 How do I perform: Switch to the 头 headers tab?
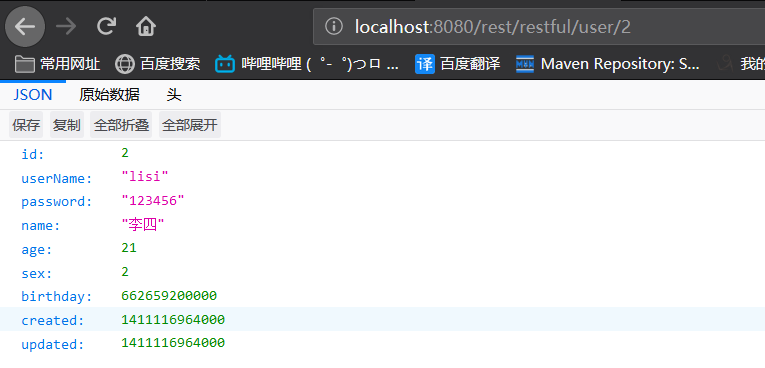(174, 95)
